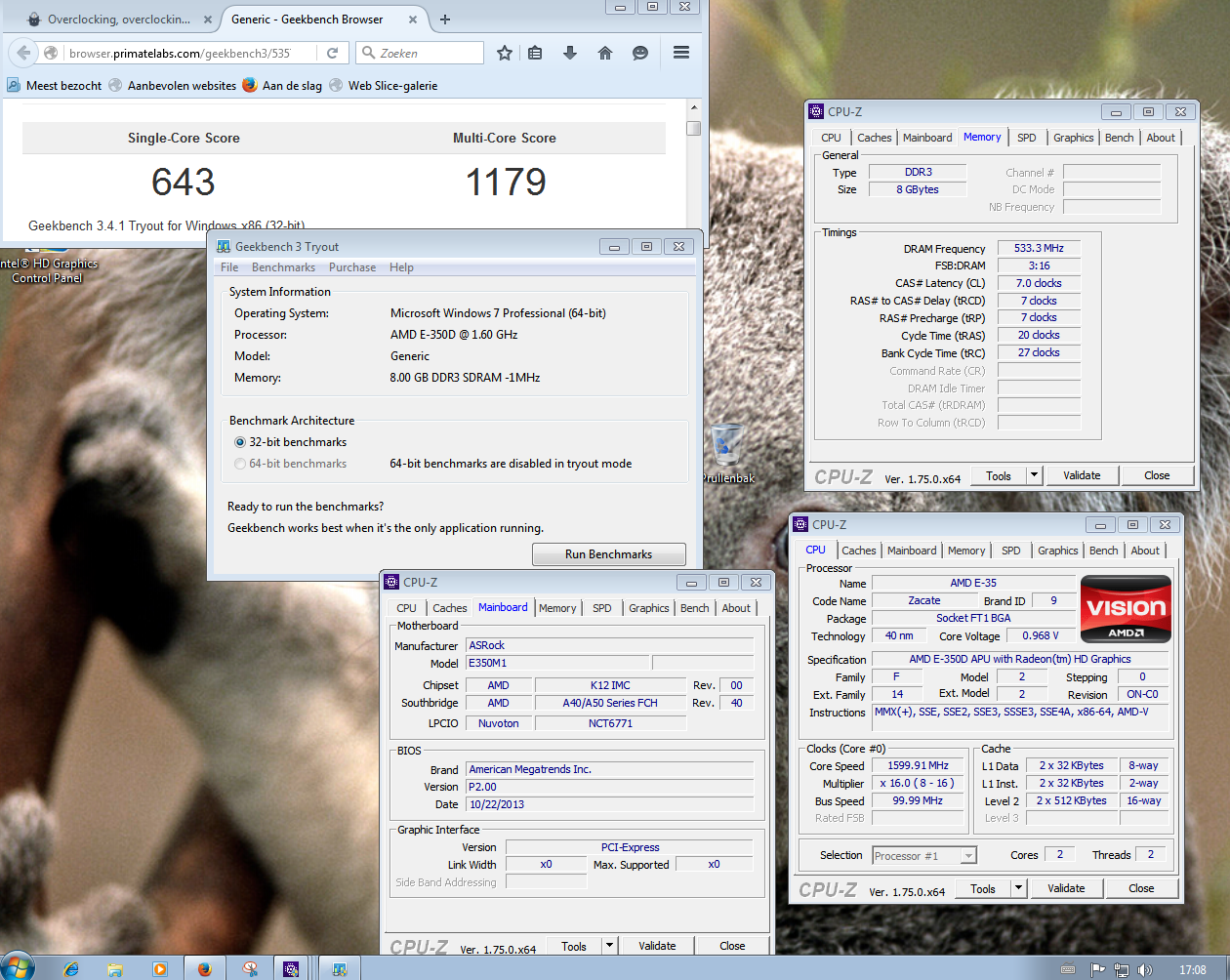Open the Geekbench Help menu
The image size is (1230, 980).
(401, 267)
